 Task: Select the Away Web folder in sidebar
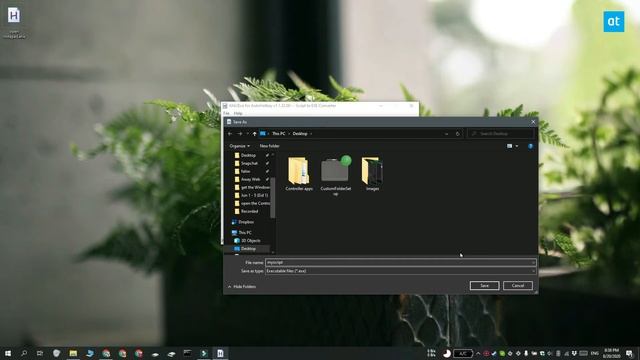click(250, 179)
